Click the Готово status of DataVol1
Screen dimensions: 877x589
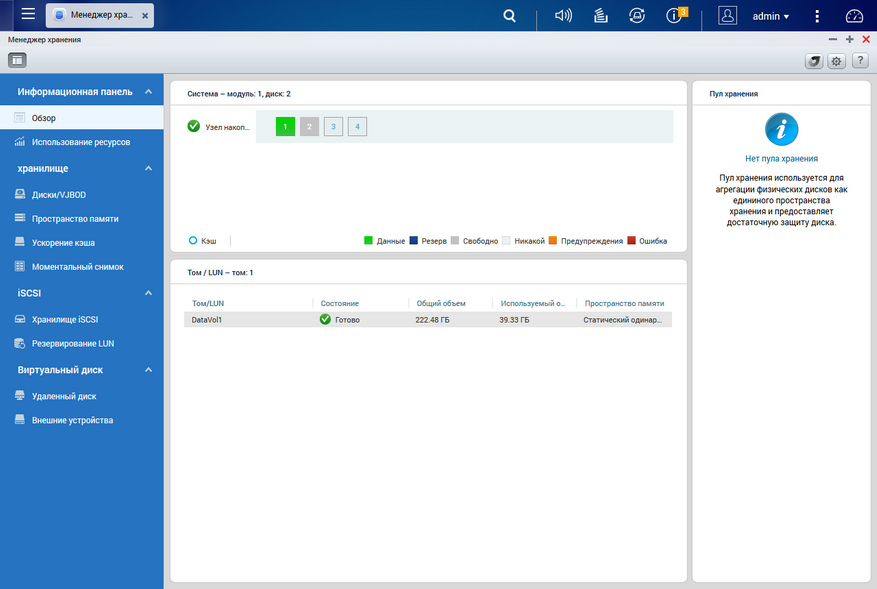tap(340, 319)
